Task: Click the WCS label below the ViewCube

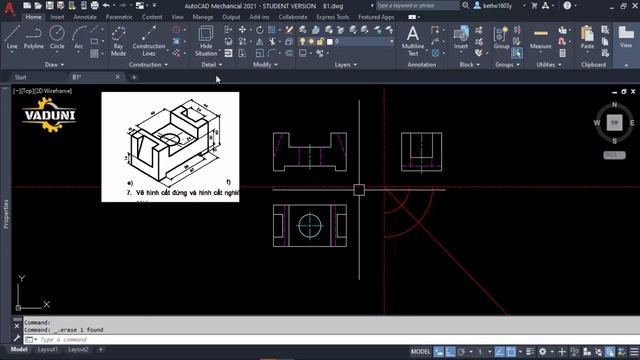Action: point(614,155)
